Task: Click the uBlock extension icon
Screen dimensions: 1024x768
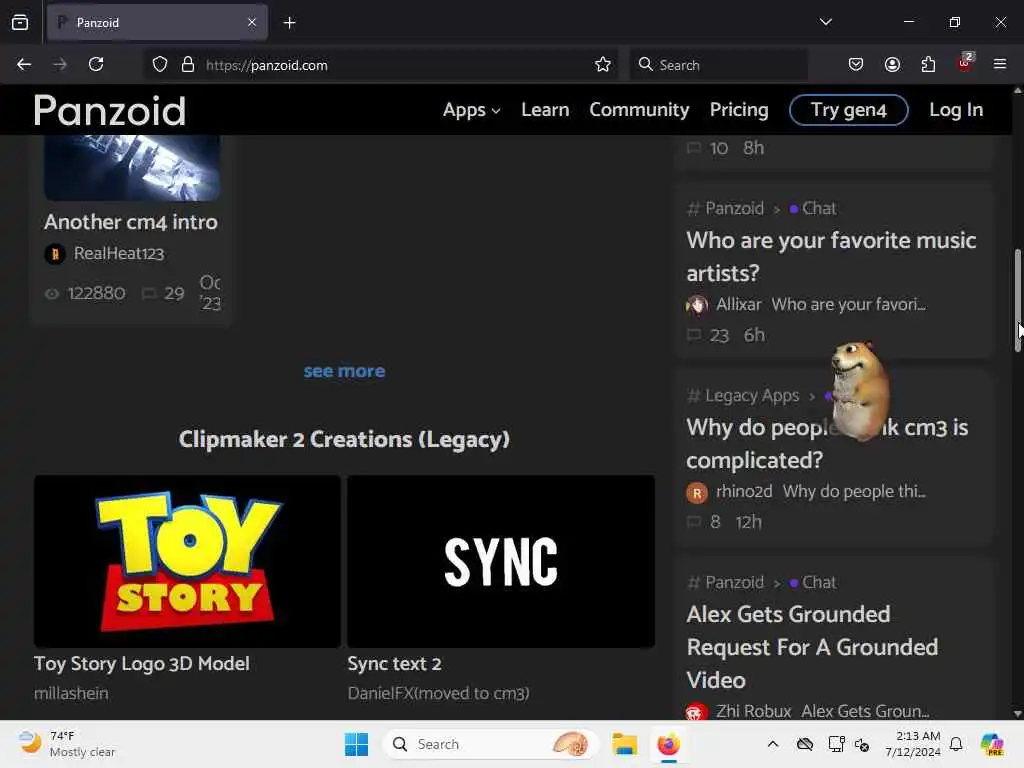Action: (x=964, y=63)
